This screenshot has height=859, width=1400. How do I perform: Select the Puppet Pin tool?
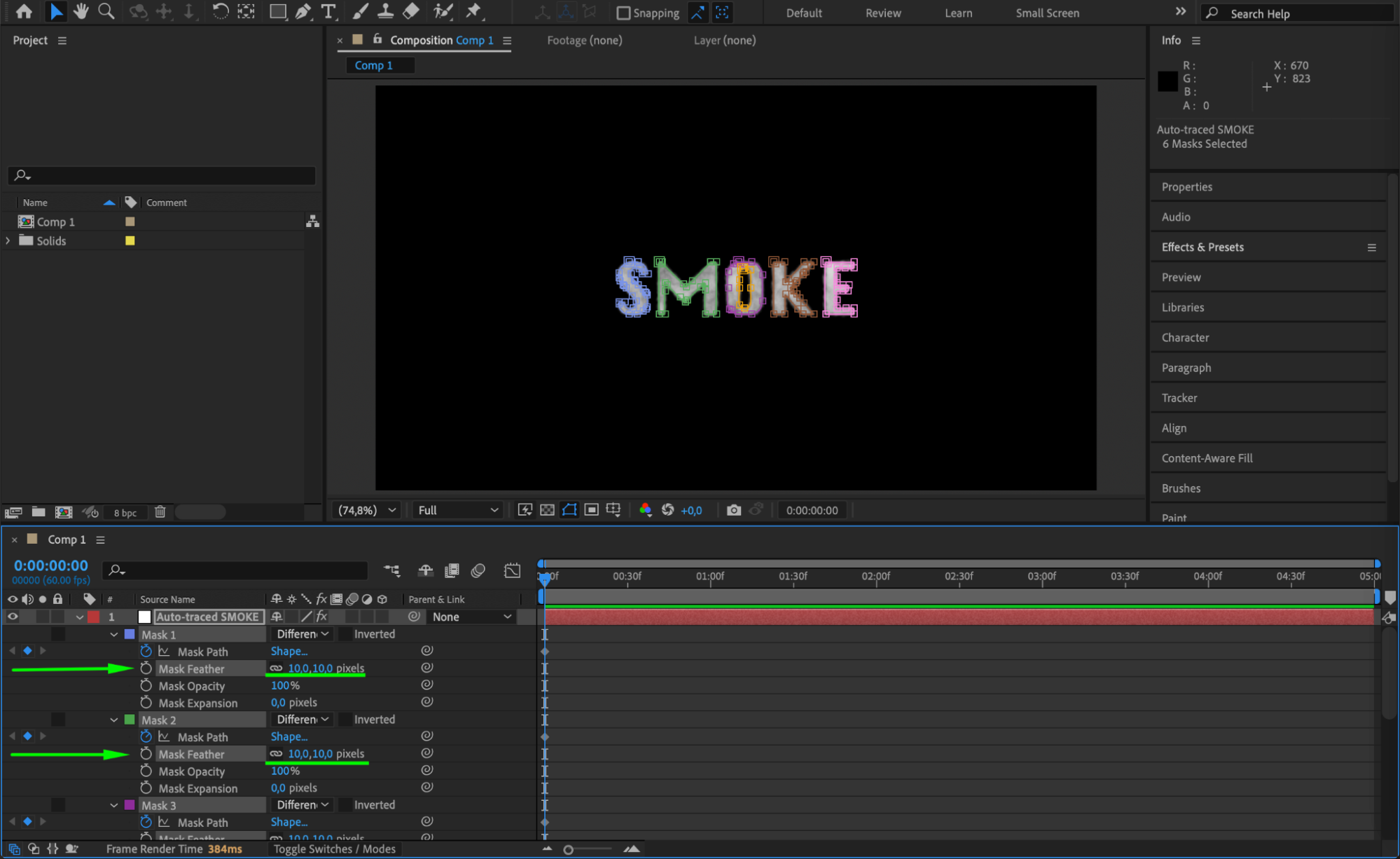(474, 11)
